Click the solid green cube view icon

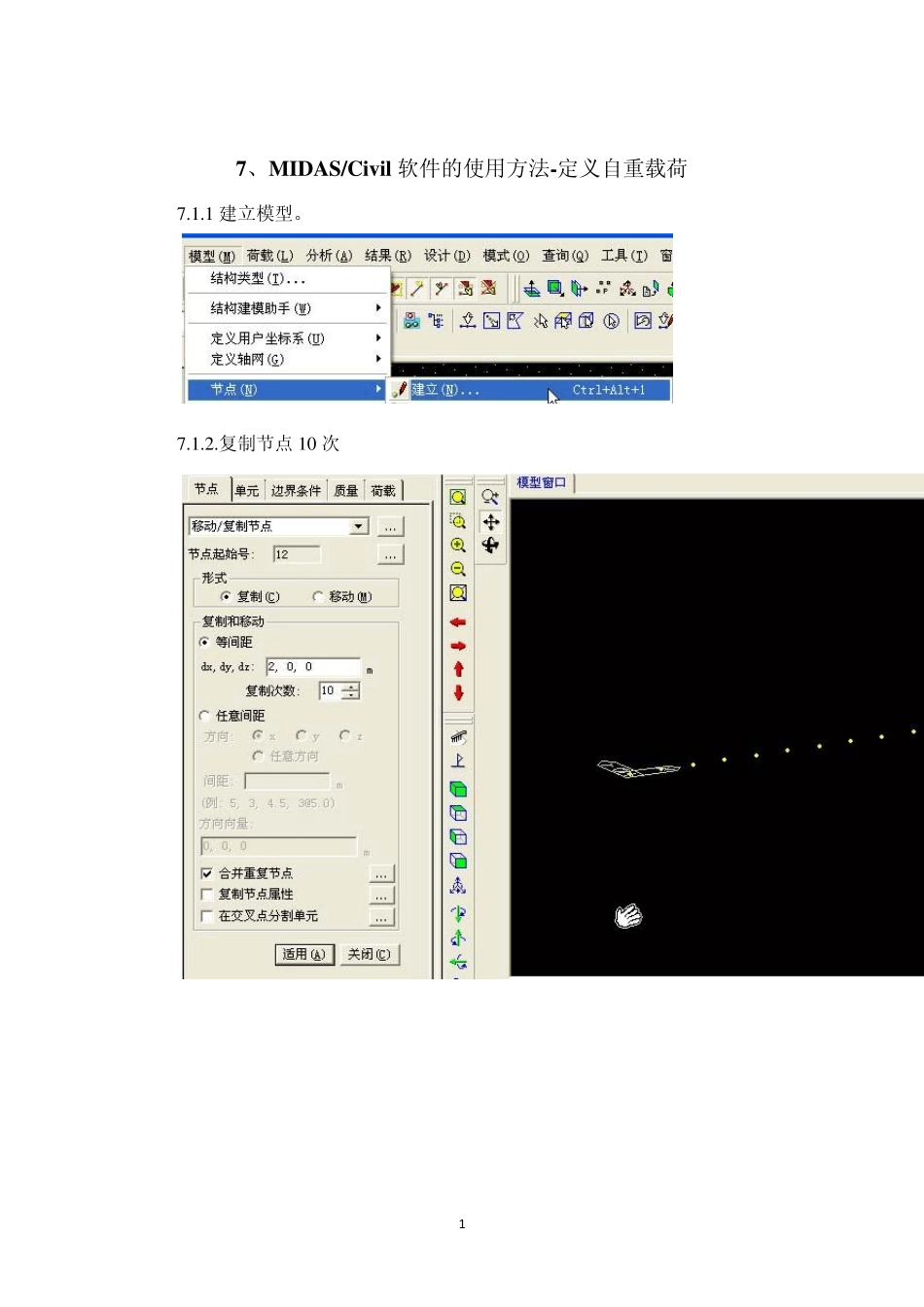458,789
